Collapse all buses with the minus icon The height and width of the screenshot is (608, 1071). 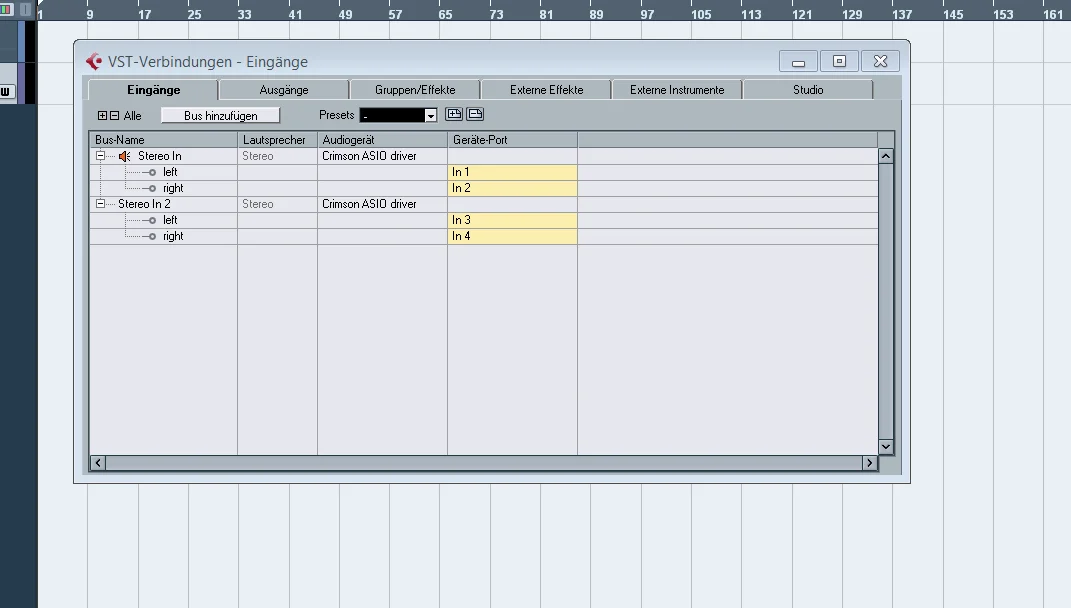click(x=115, y=115)
